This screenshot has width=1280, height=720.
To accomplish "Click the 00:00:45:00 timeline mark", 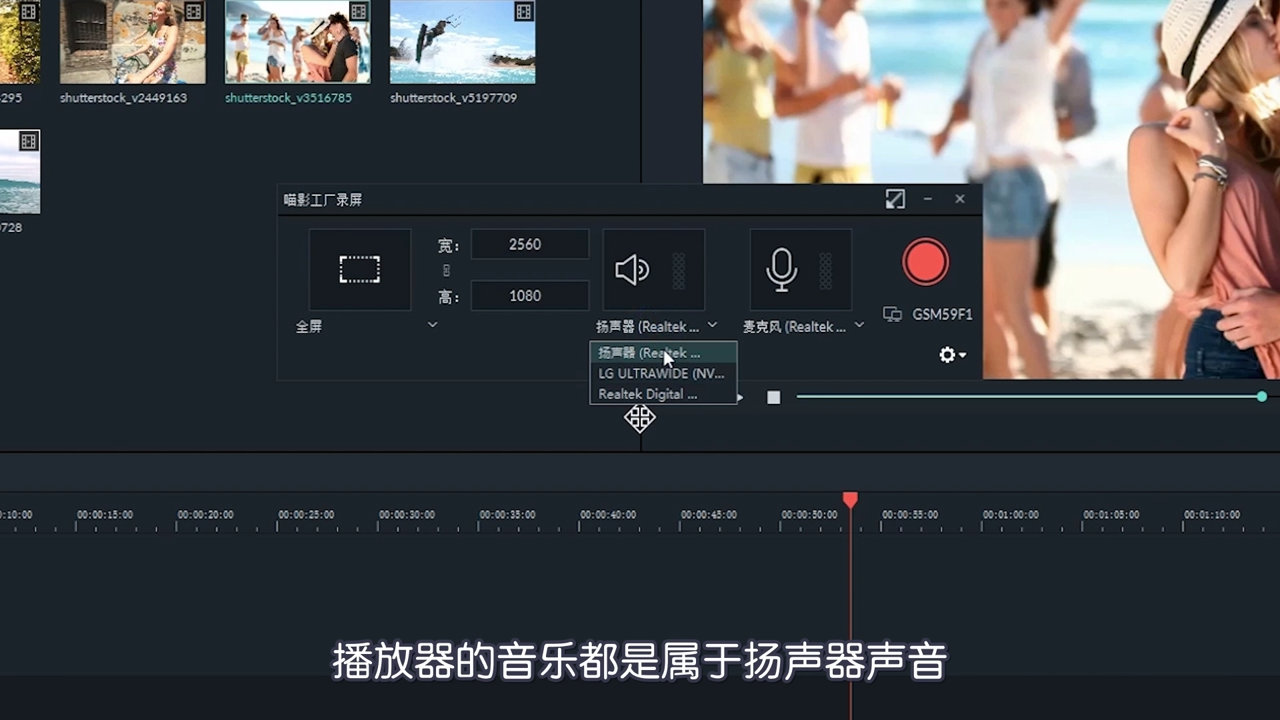I will [709, 515].
